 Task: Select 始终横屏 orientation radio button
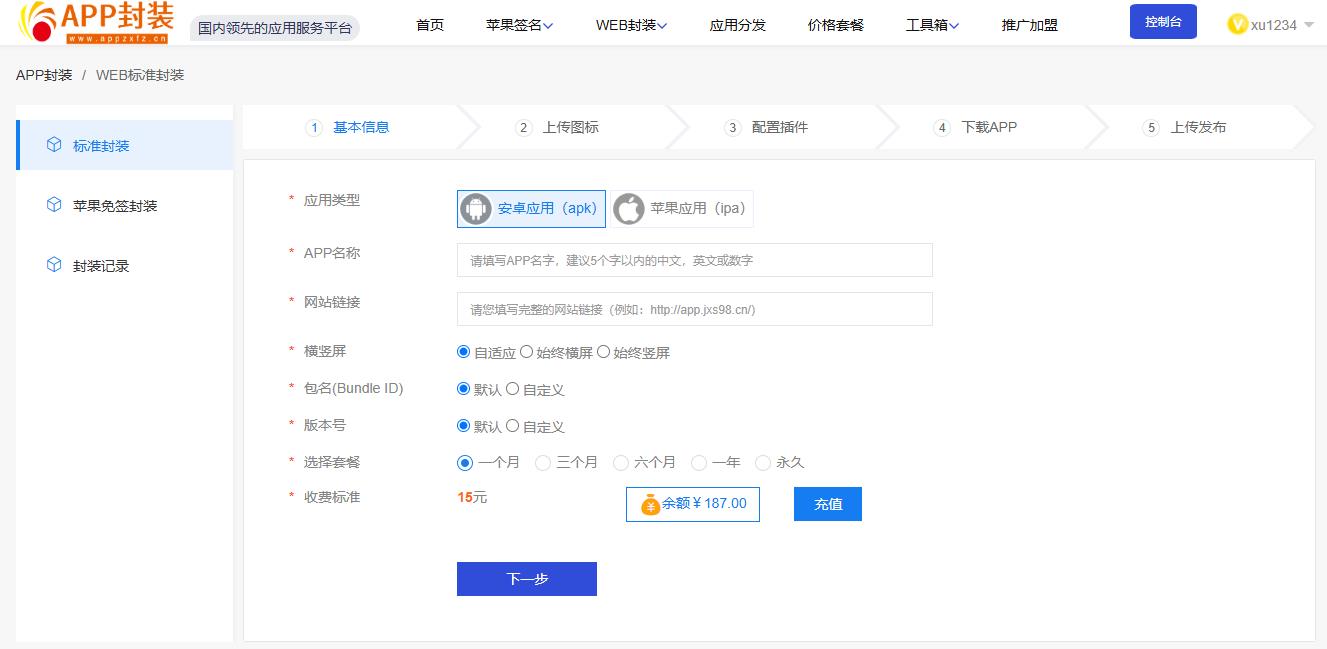click(x=527, y=352)
